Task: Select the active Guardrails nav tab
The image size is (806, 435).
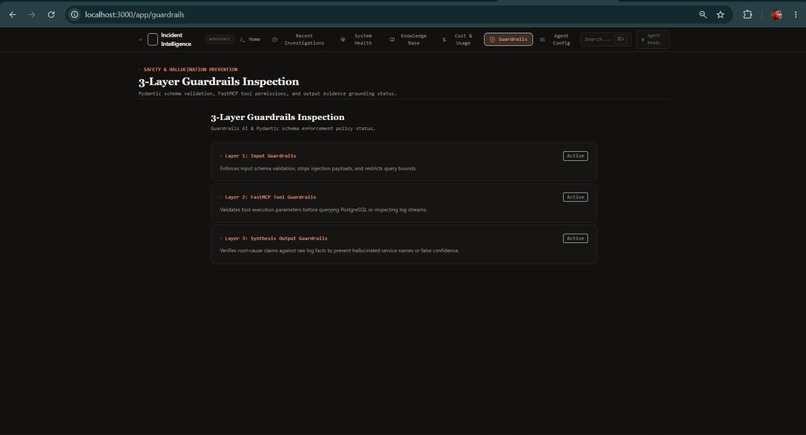Action: pos(508,39)
